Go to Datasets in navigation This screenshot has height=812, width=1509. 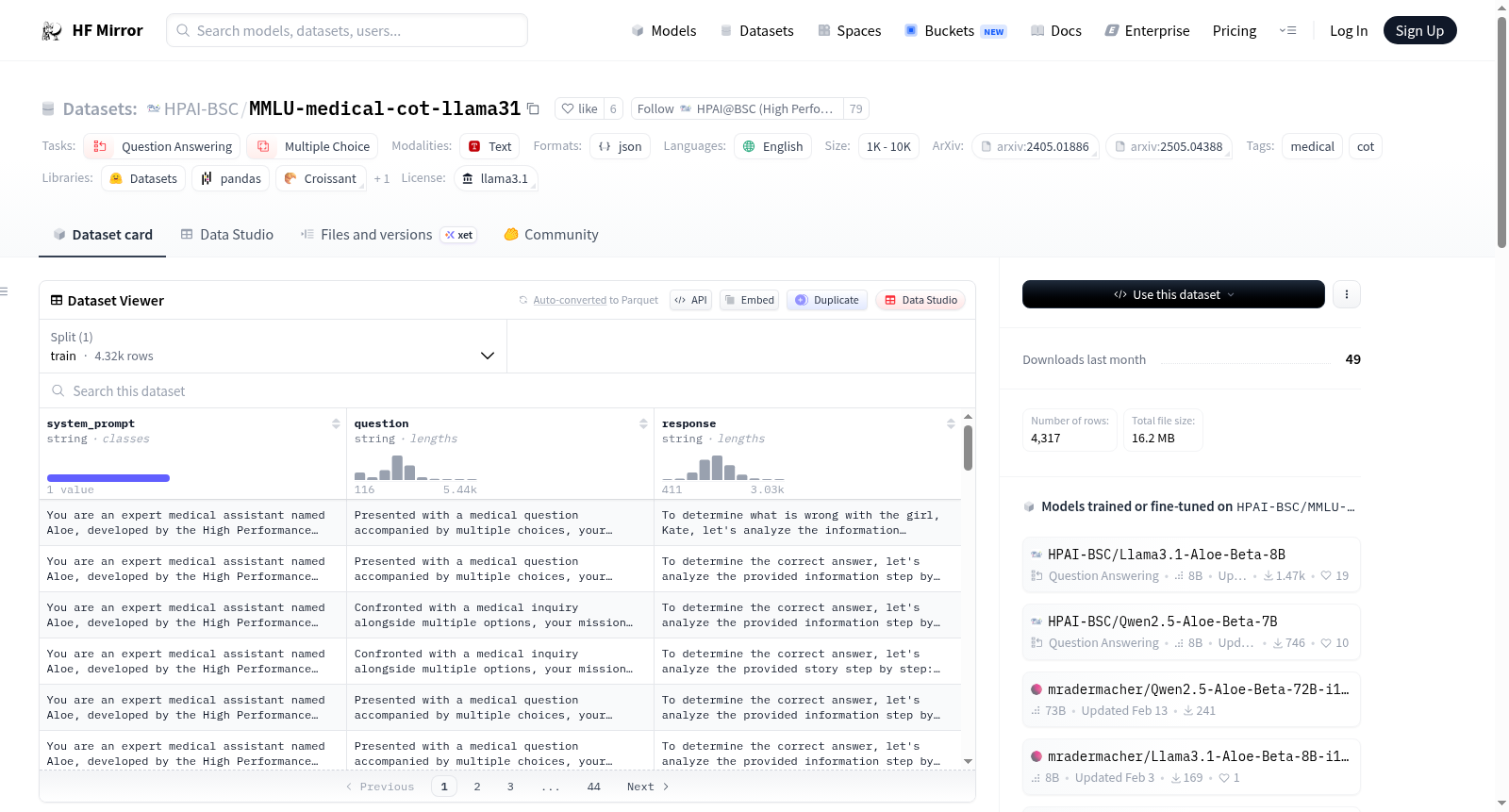[757, 31]
